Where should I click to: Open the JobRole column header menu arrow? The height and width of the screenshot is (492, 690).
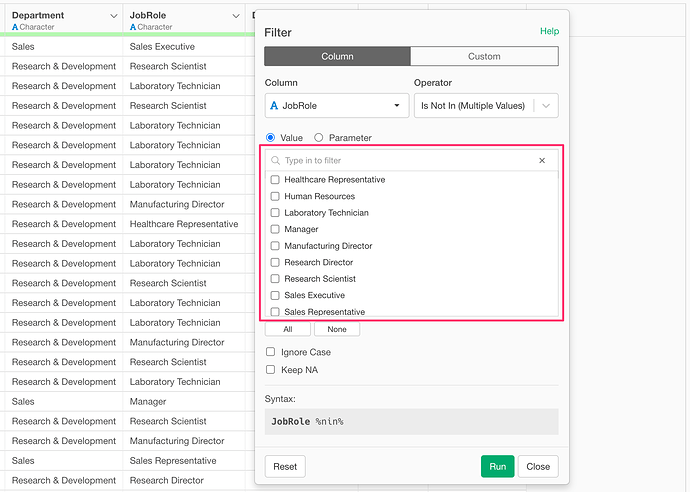(235, 16)
